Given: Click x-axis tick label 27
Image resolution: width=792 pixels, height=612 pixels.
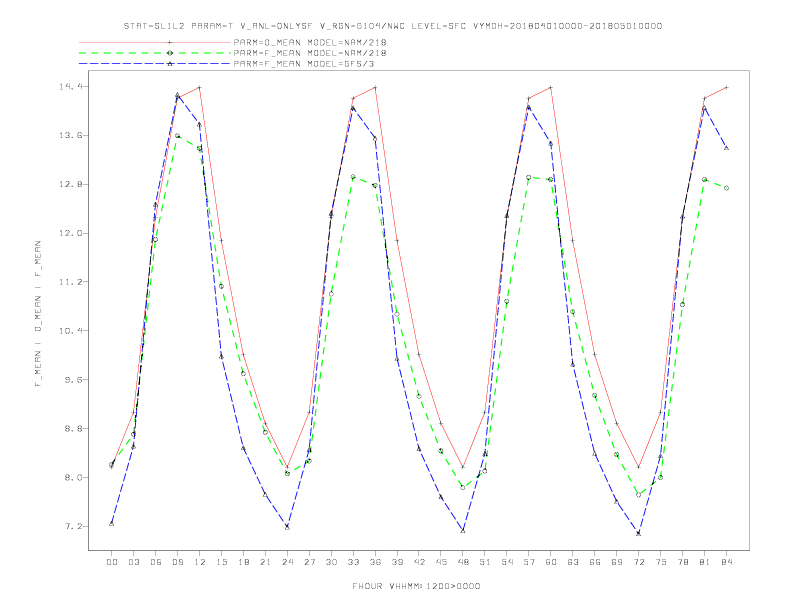Looking at the screenshot, I should click(309, 562).
